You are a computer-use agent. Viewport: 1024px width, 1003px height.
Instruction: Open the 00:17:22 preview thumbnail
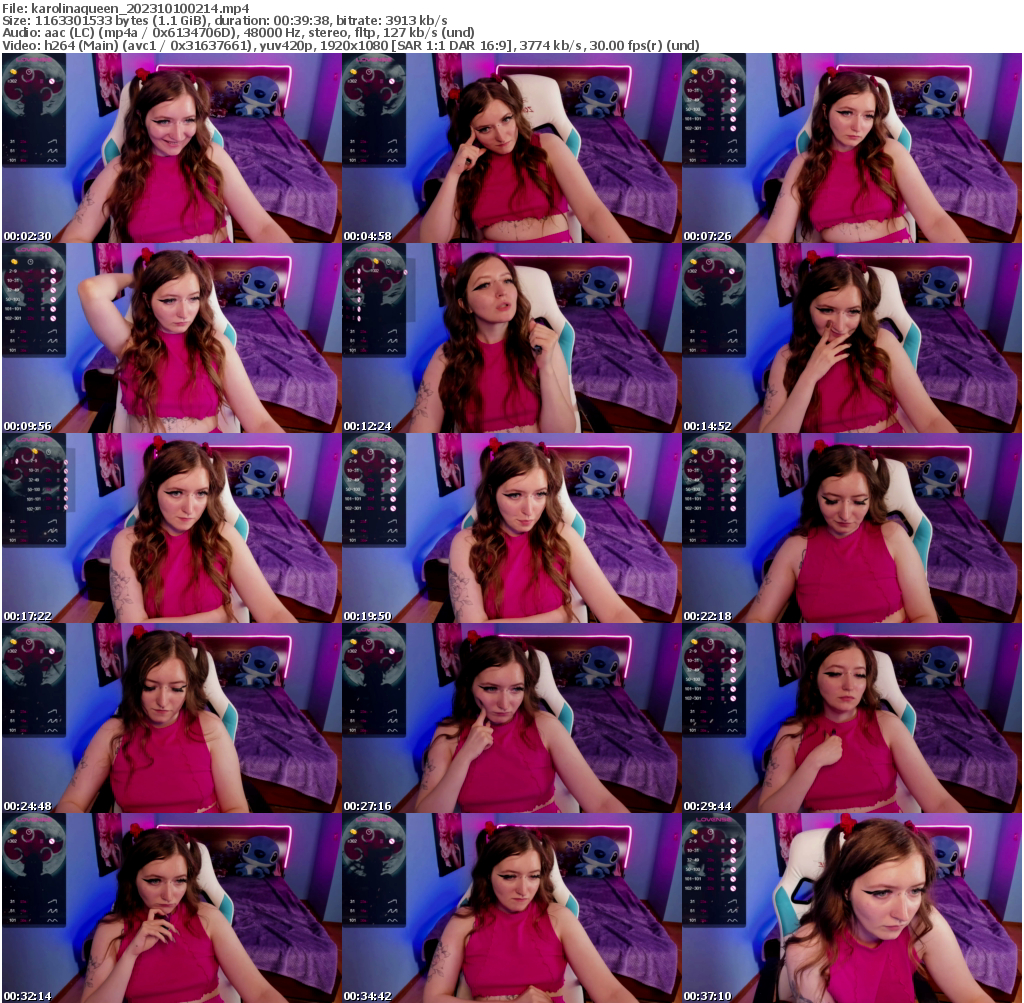171,528
